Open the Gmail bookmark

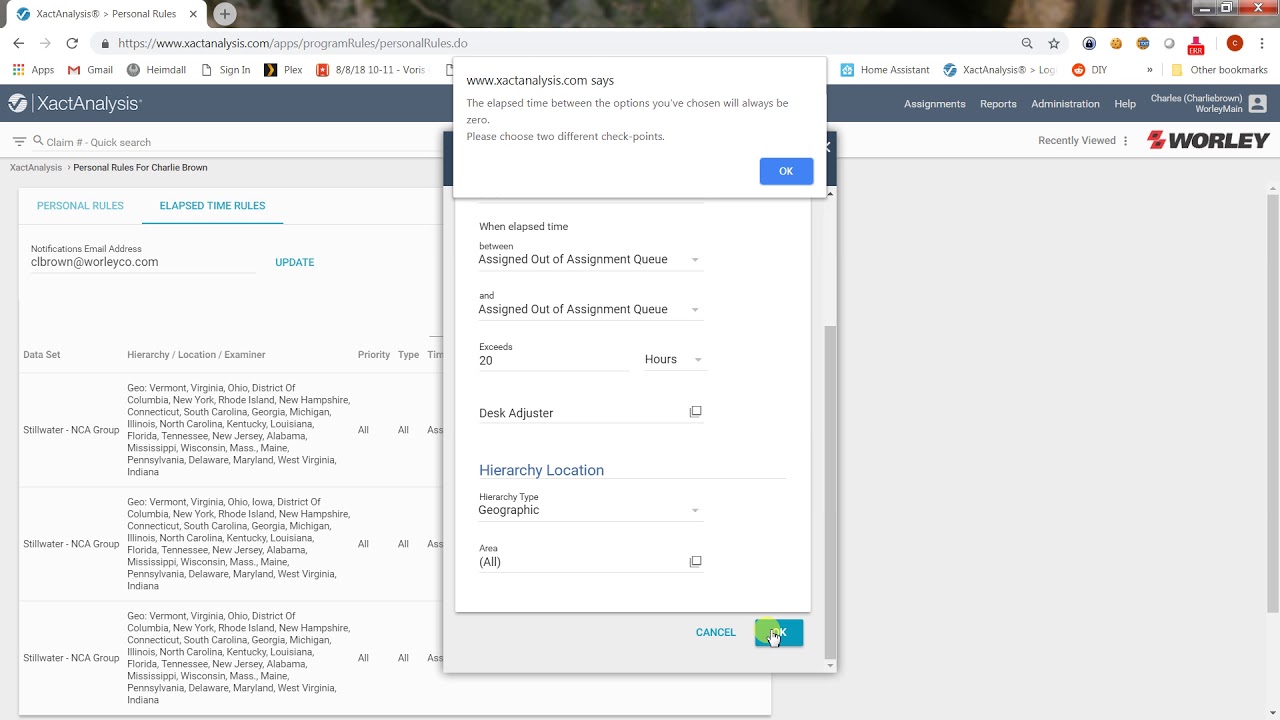[x=90, y=70]
